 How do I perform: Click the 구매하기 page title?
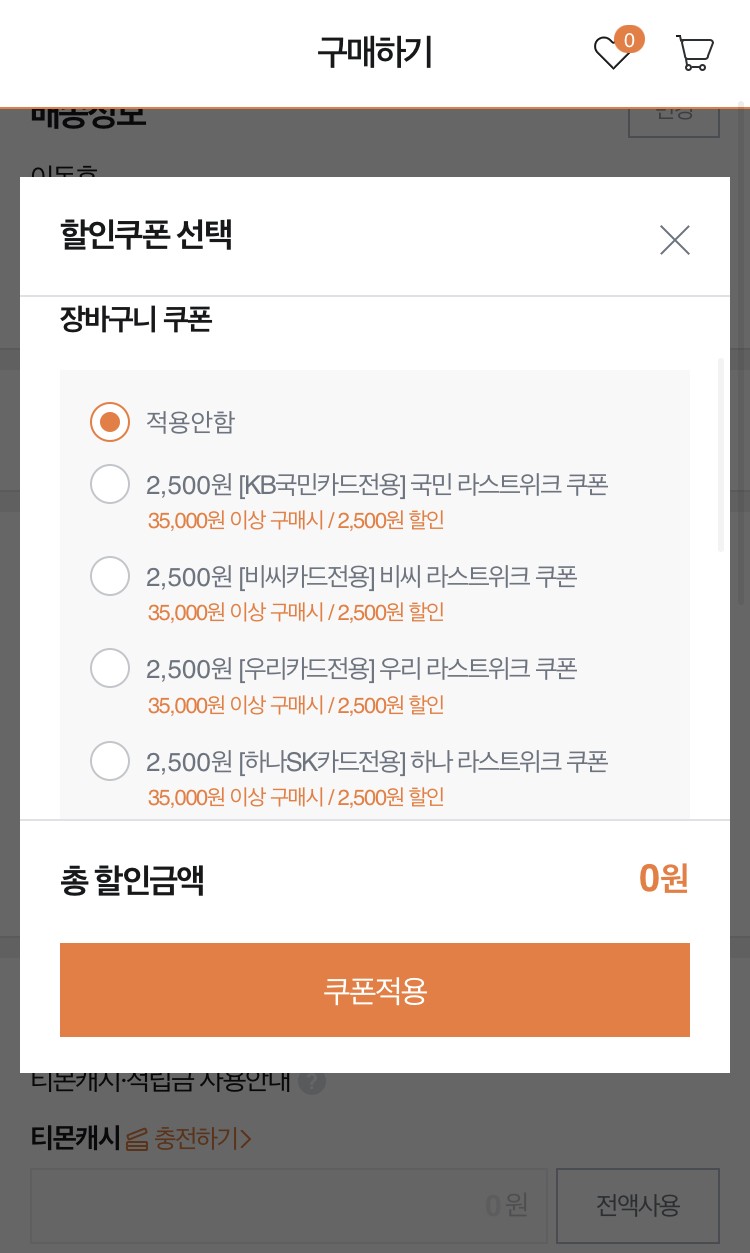tap(375, 52)
